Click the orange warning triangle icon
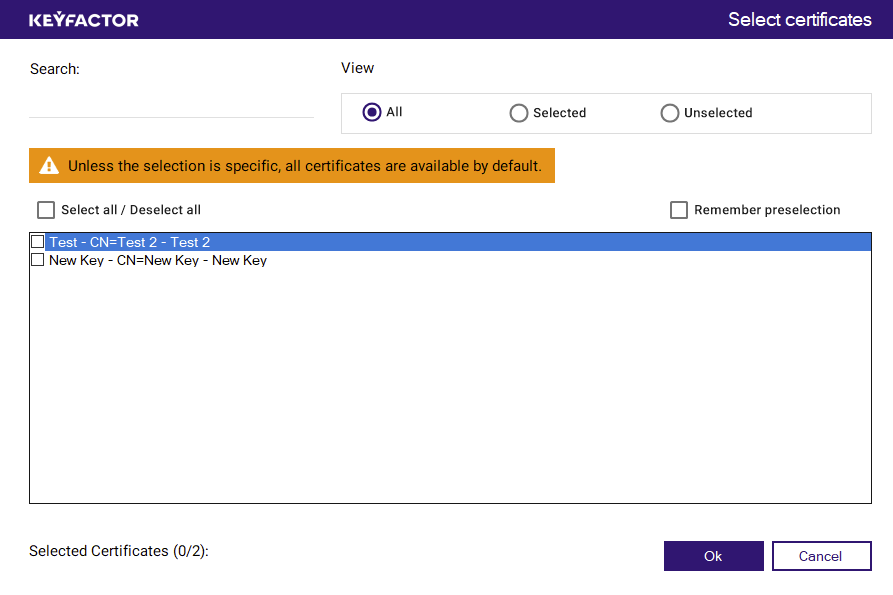The height and width of the screenshot is (595, 893). (49, 166)
